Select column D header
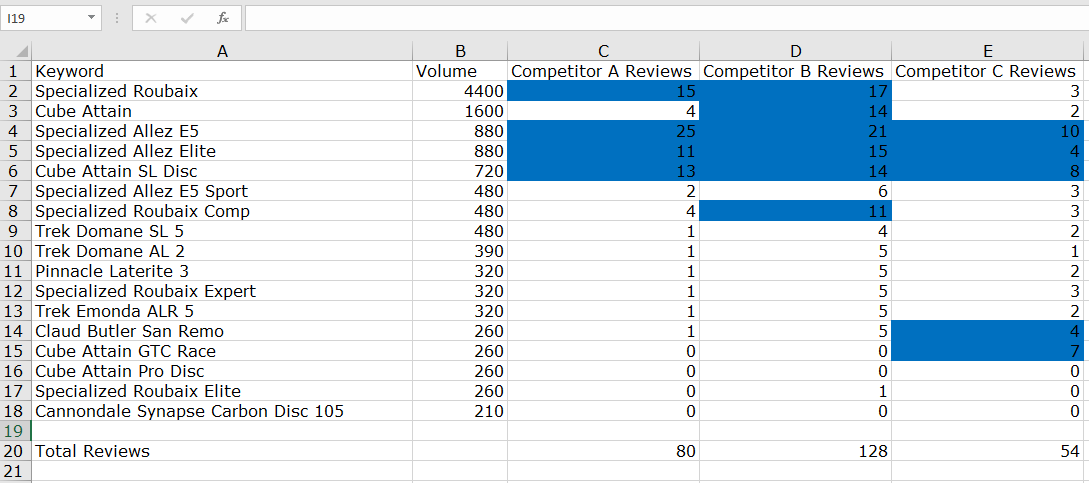Viewport: 1089px width, 483px height. (x=796, y=51)
